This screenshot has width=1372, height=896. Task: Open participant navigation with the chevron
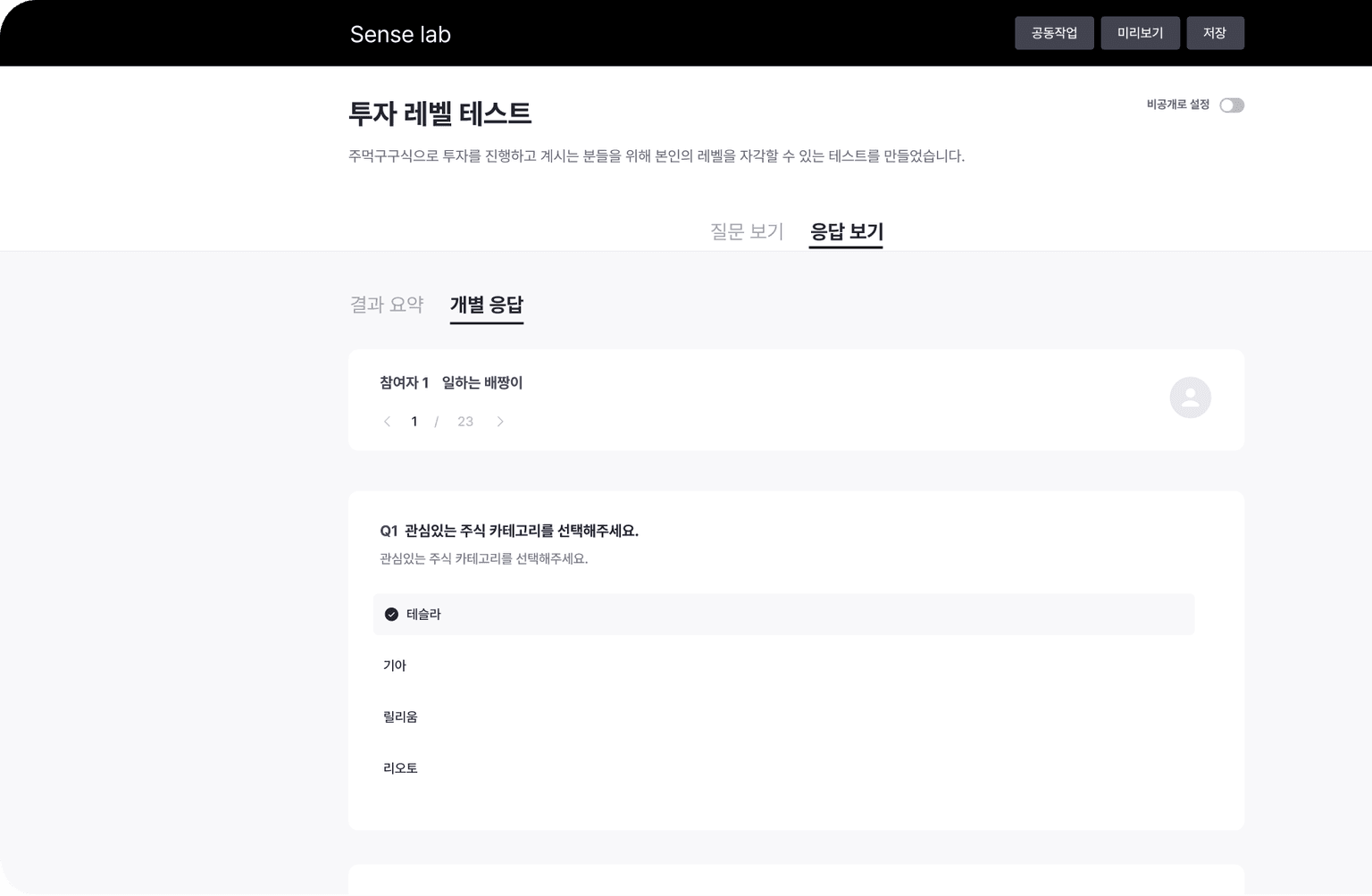click(x=500, y=421)
